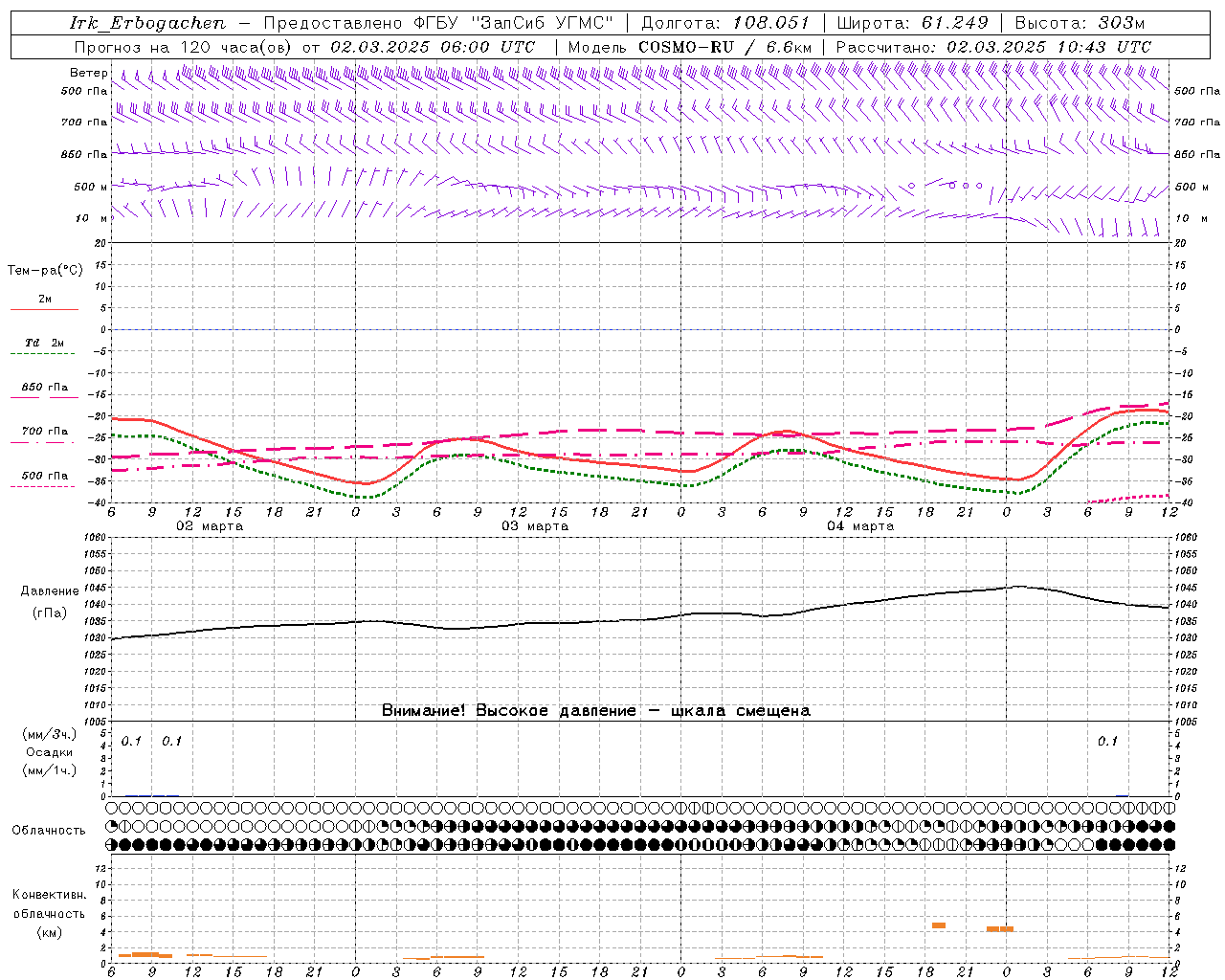The width and height of the screenshot is (1225, 980).
Task: Click the Осадки panel label
Action: pyautogui.click(x=49, y=752)
